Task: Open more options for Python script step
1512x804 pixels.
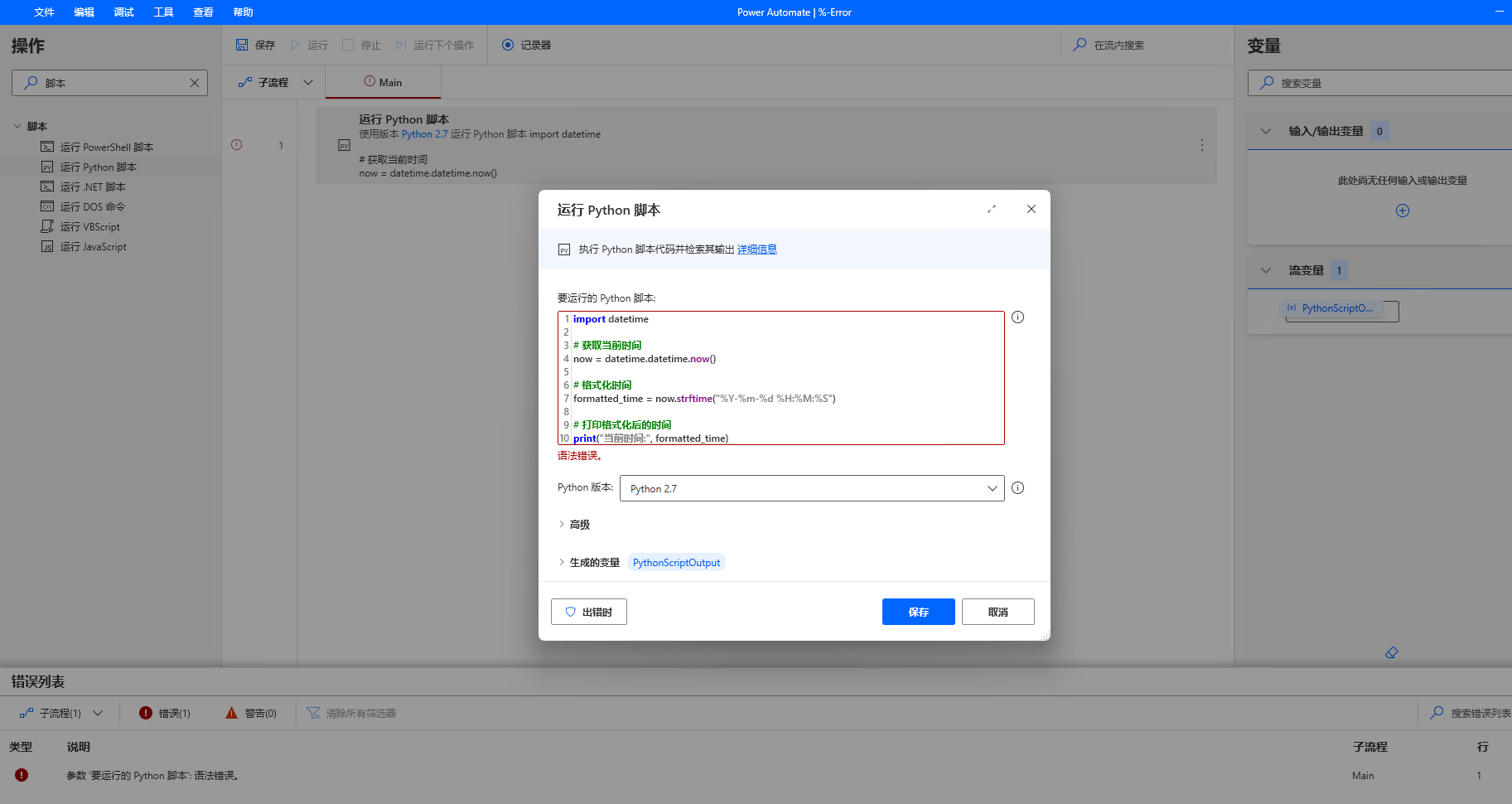Action: (1201, 145)
